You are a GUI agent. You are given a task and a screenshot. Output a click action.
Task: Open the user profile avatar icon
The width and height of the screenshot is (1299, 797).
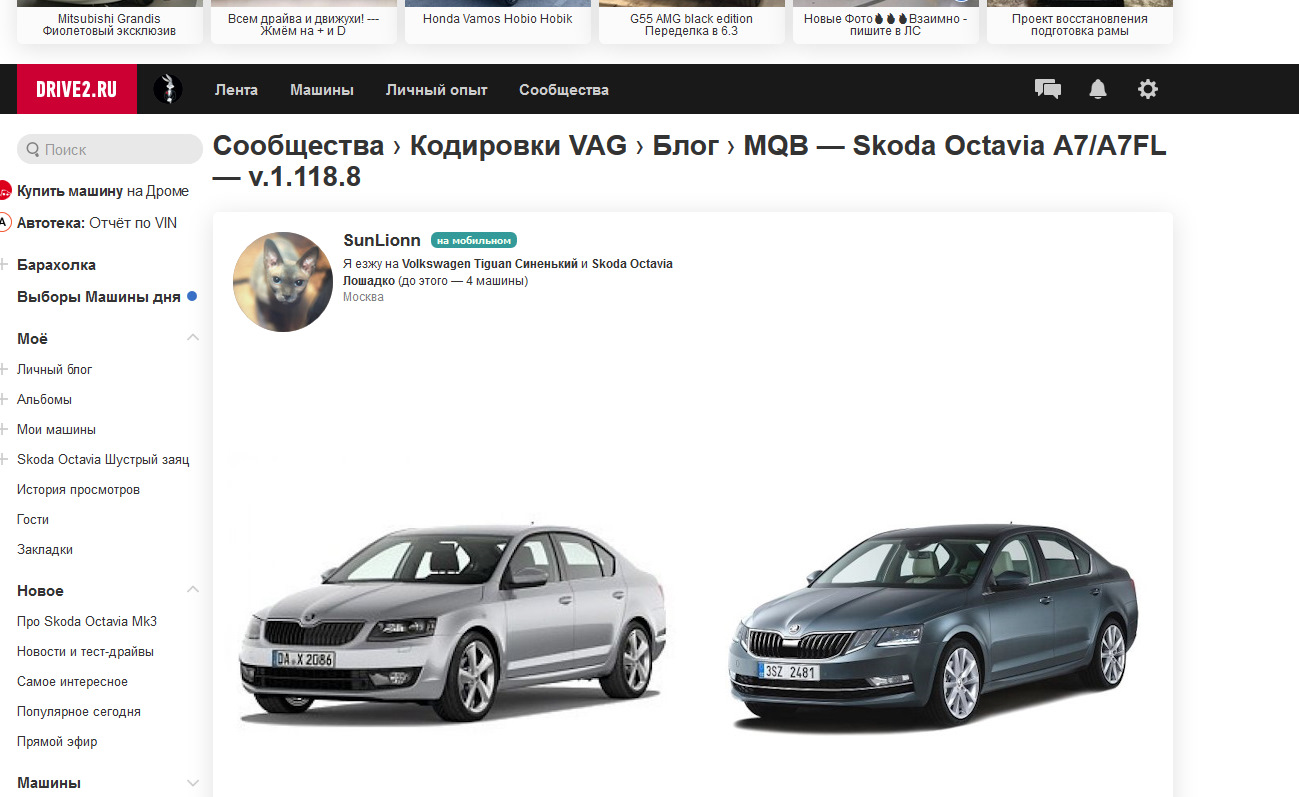[x=168, y=90]
